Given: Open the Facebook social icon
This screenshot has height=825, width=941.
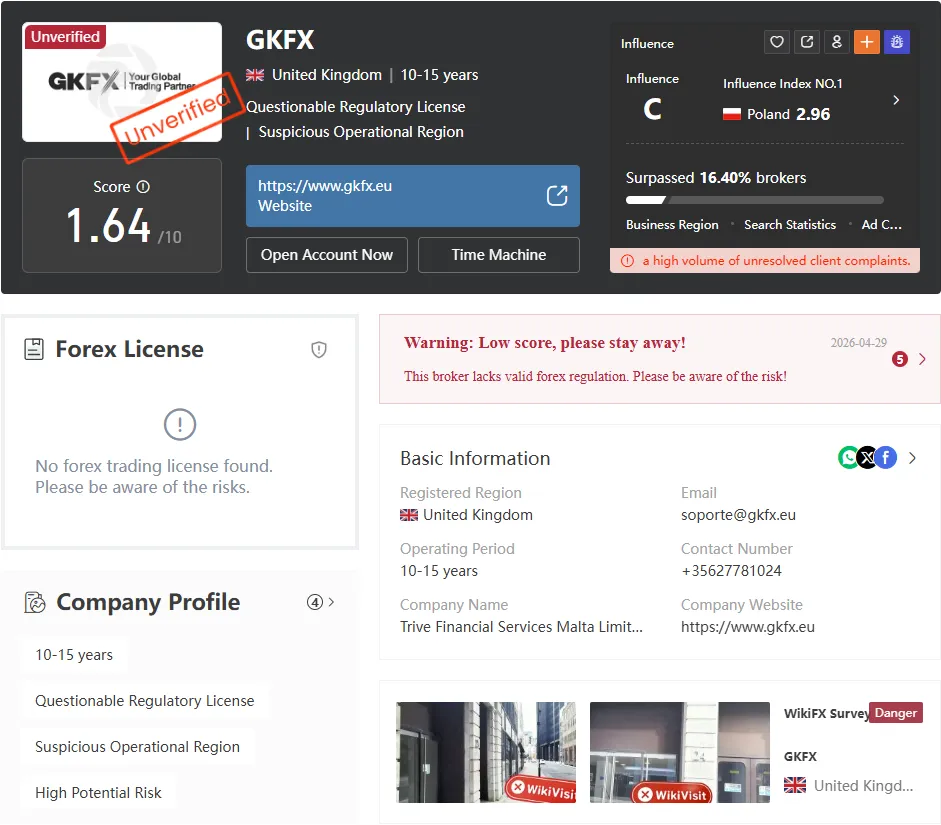Looking at the screenshot, I should point(886,458).
